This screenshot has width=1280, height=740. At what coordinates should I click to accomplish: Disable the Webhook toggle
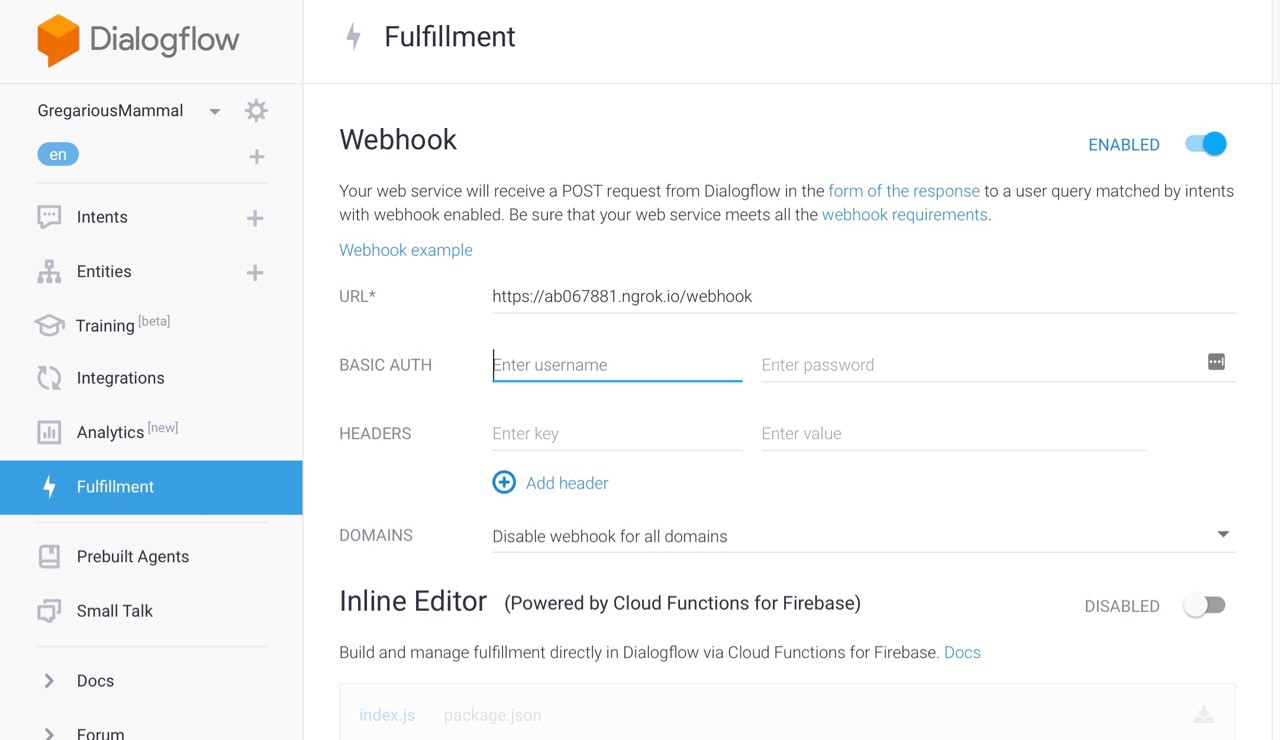pyautogui.click(x=1205, y=144)
